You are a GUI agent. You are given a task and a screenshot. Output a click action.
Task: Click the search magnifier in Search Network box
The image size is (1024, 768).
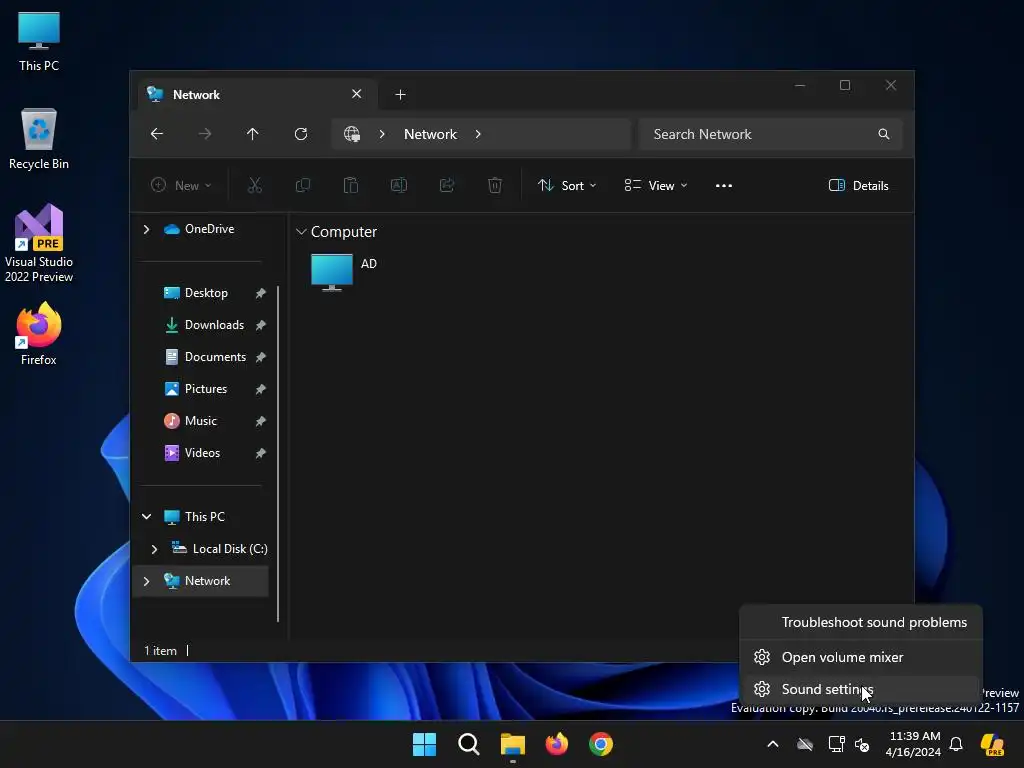click(884, 134)
